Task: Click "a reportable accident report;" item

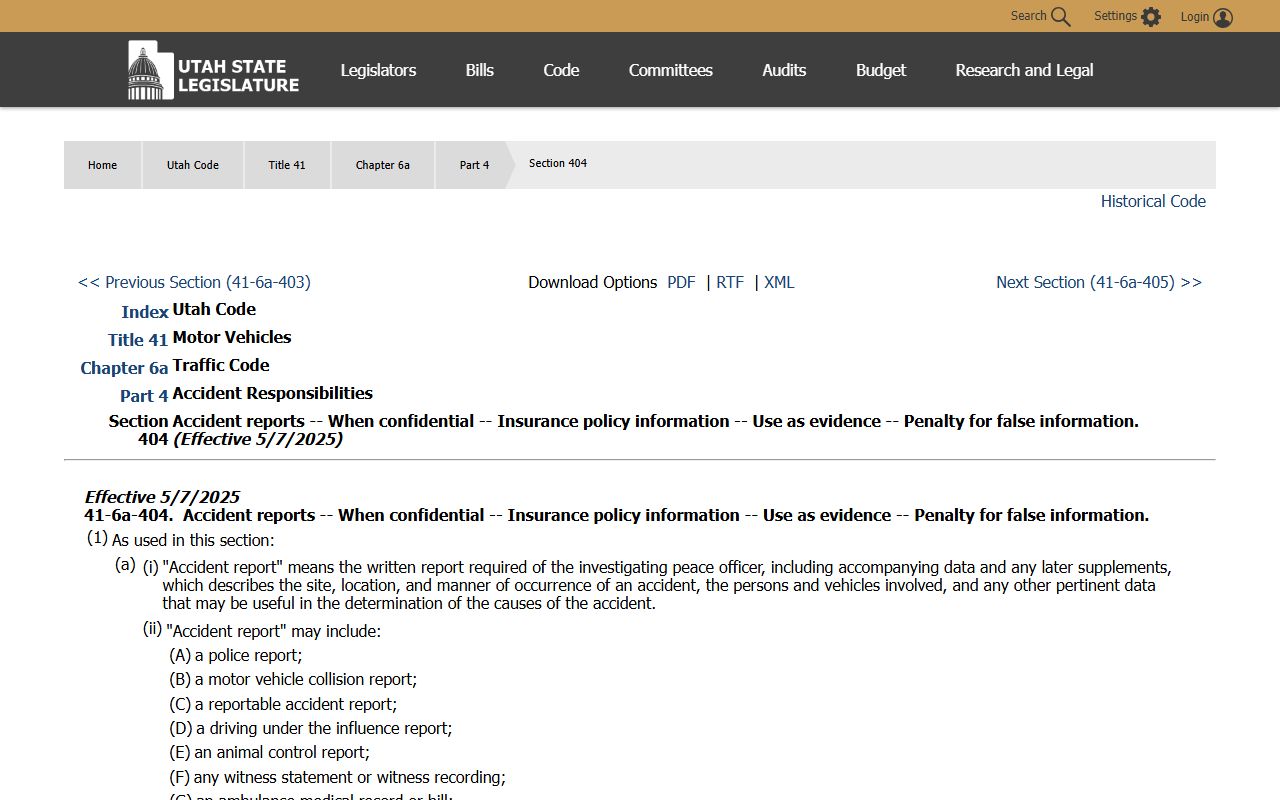Action: click(x=296, y=705)
